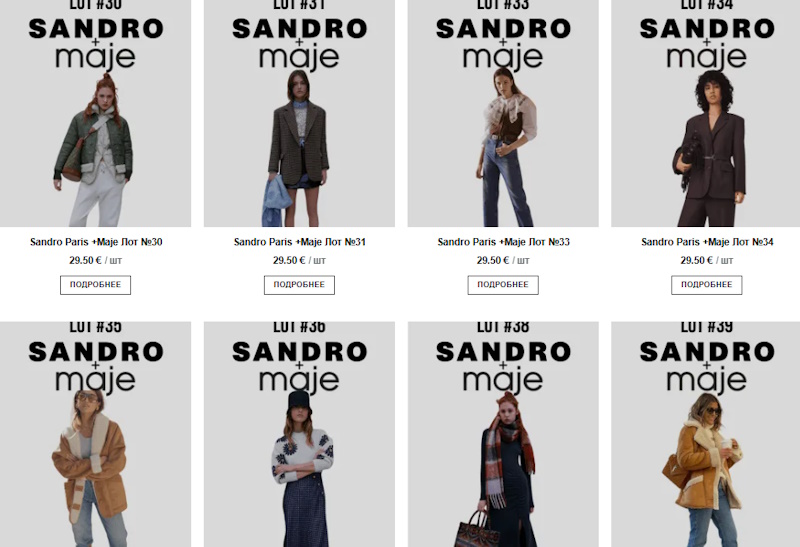Open the Sandro Paris +Maje Лот №30 link
Screen dimensions: 800x547
[x=96, y=242]
